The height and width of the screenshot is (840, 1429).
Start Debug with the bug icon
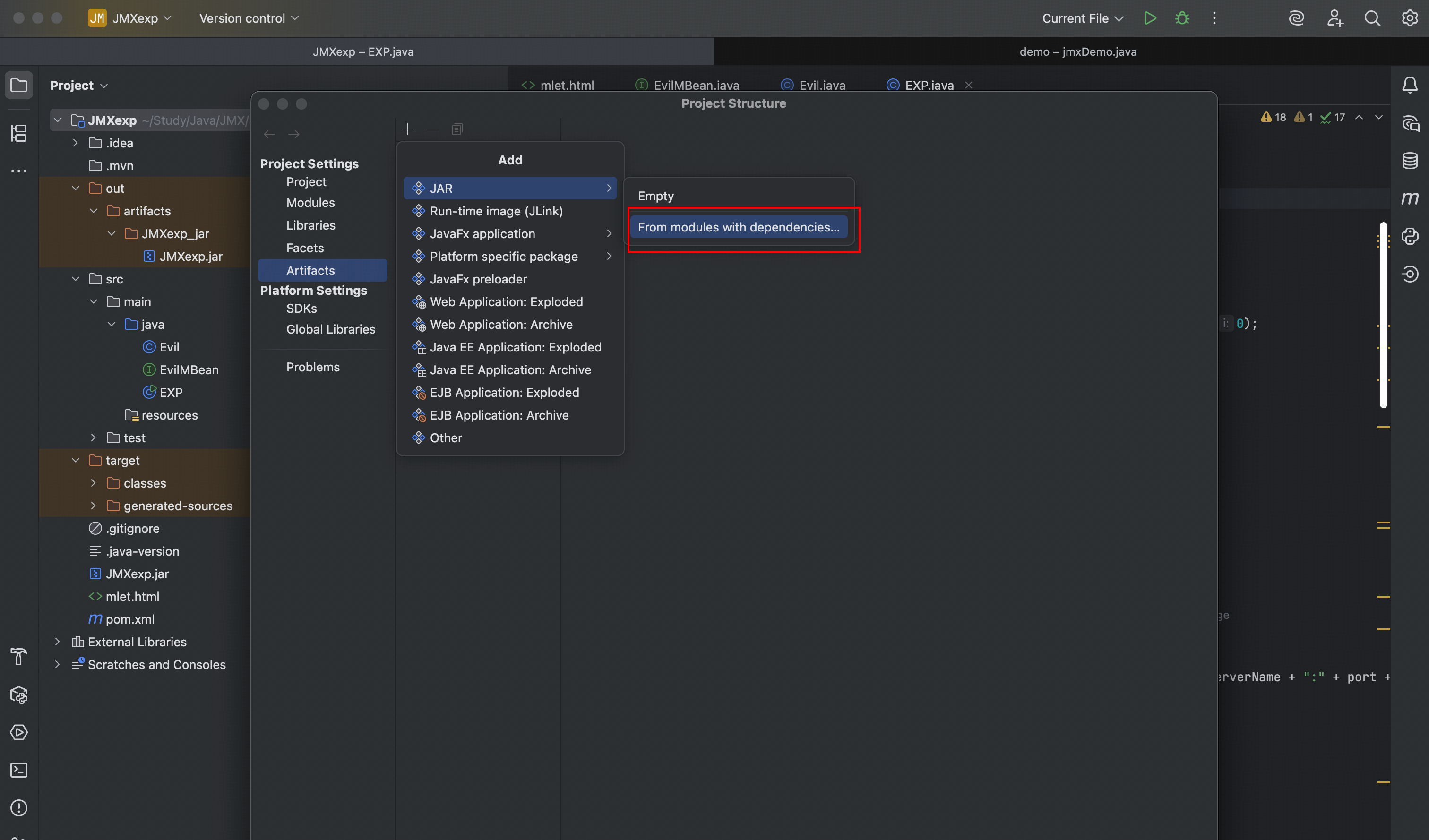1182,18
